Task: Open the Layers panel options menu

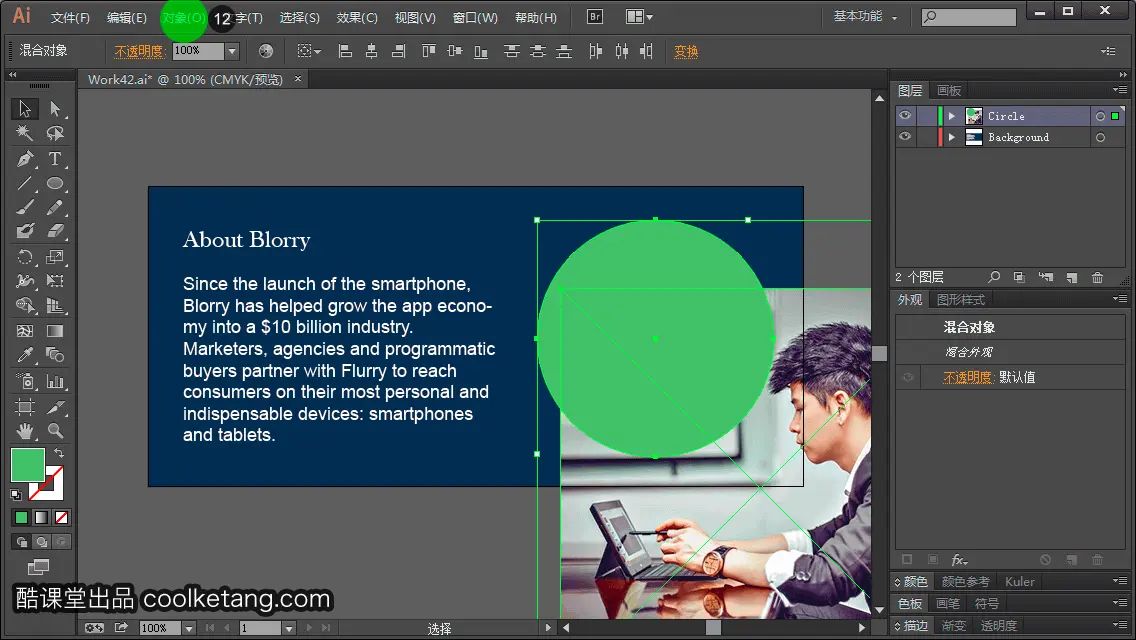Action: click(x=1120, y=90)
